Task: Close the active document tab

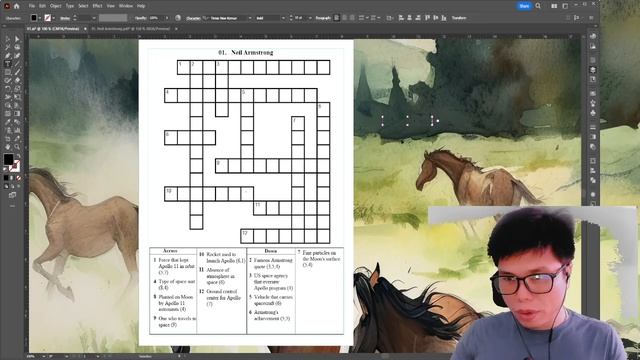Action: click(x=85, y=29)
